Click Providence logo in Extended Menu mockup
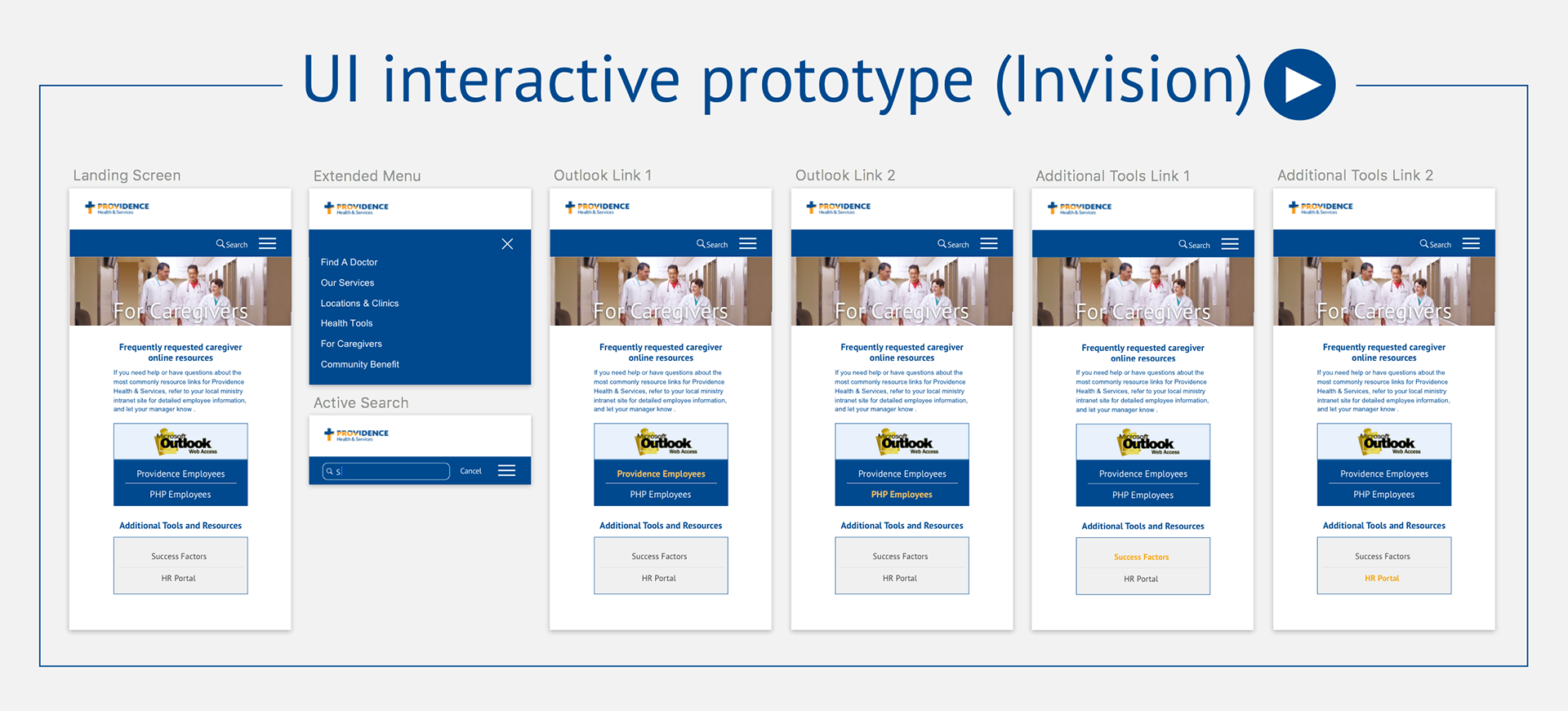This screenshot has width=1568, height=711. coord(356,207)
